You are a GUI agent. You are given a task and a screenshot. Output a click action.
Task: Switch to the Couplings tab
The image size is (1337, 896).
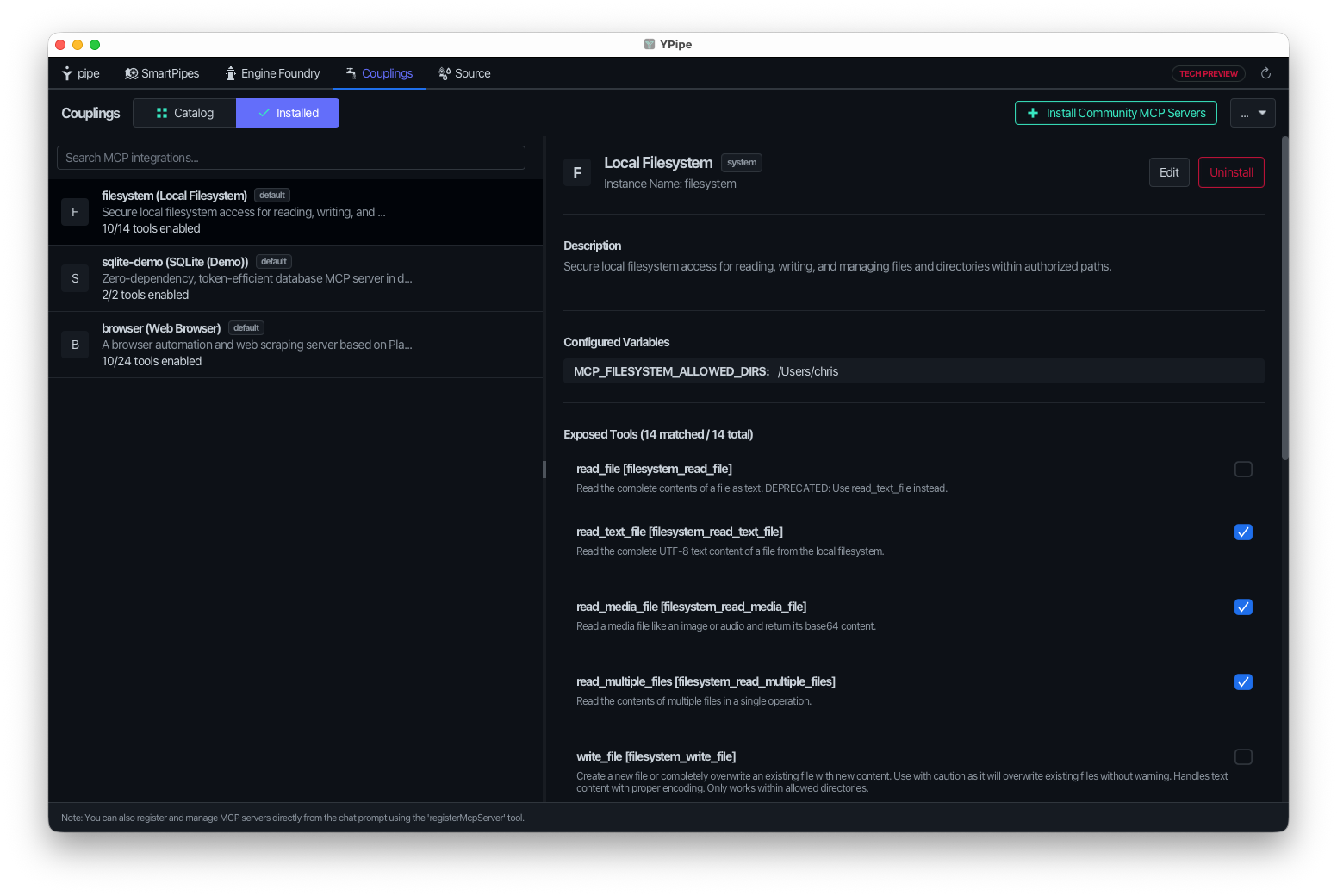point(379,74)
